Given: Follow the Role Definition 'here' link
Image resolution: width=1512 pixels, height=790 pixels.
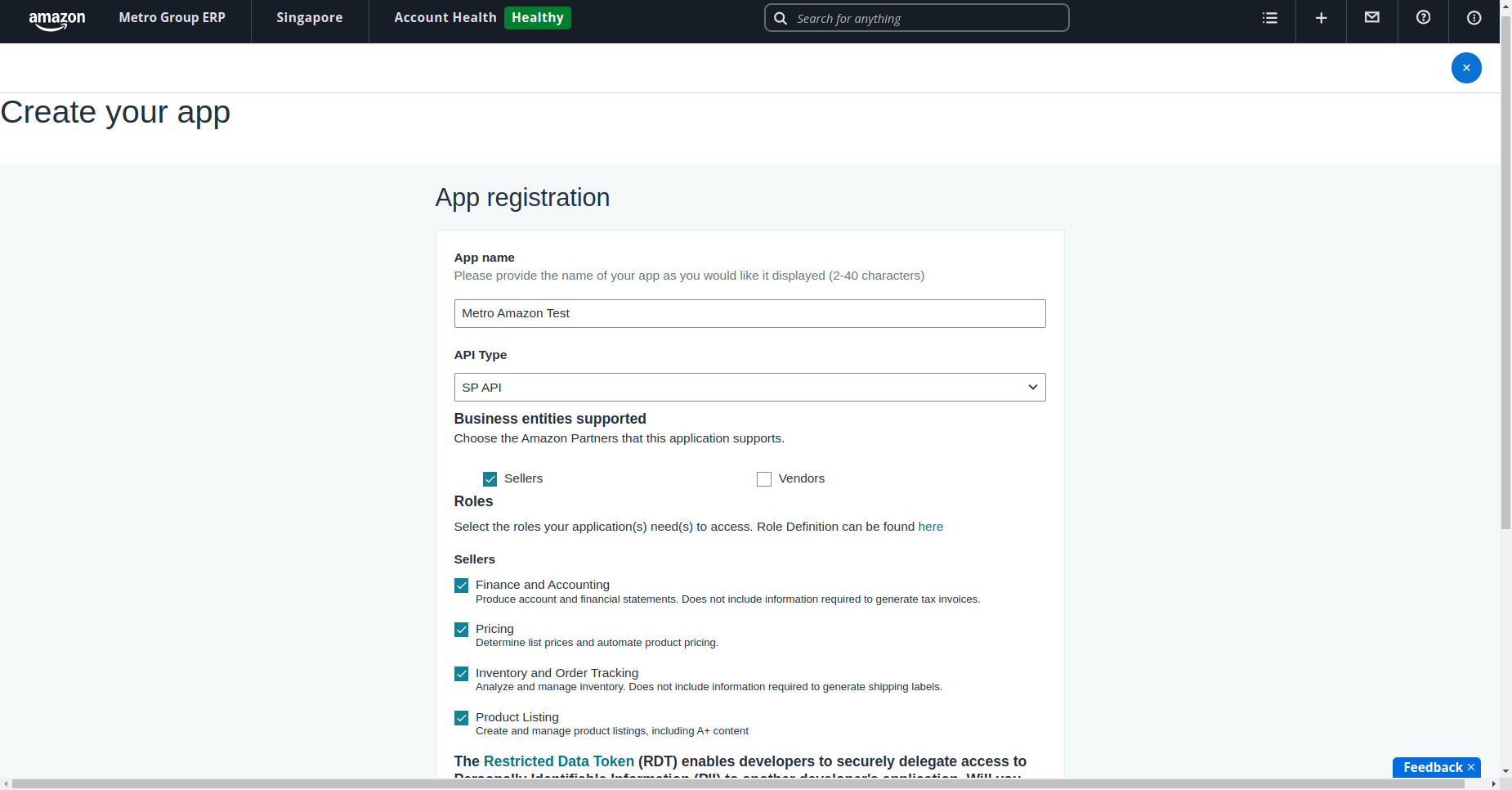Looking at the screenshot, I should (930, 527).
